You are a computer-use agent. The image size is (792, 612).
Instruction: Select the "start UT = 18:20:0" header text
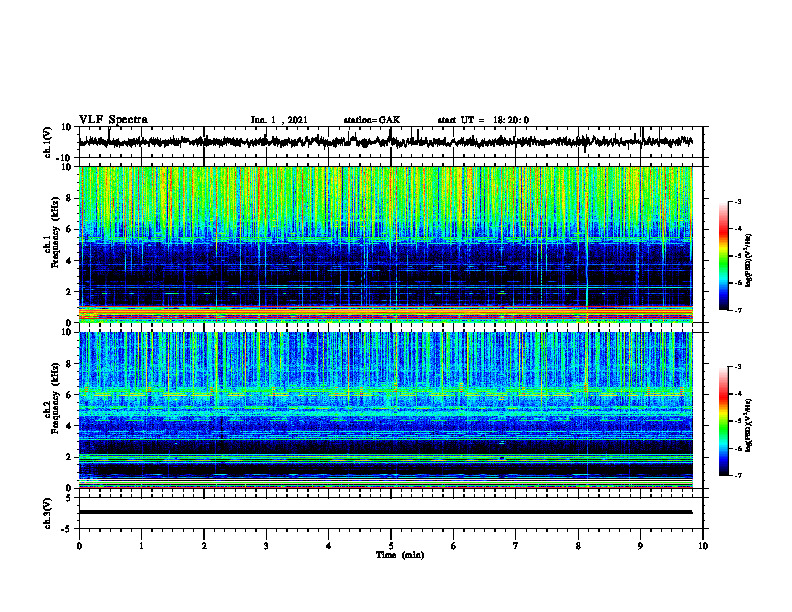[483, 120]
